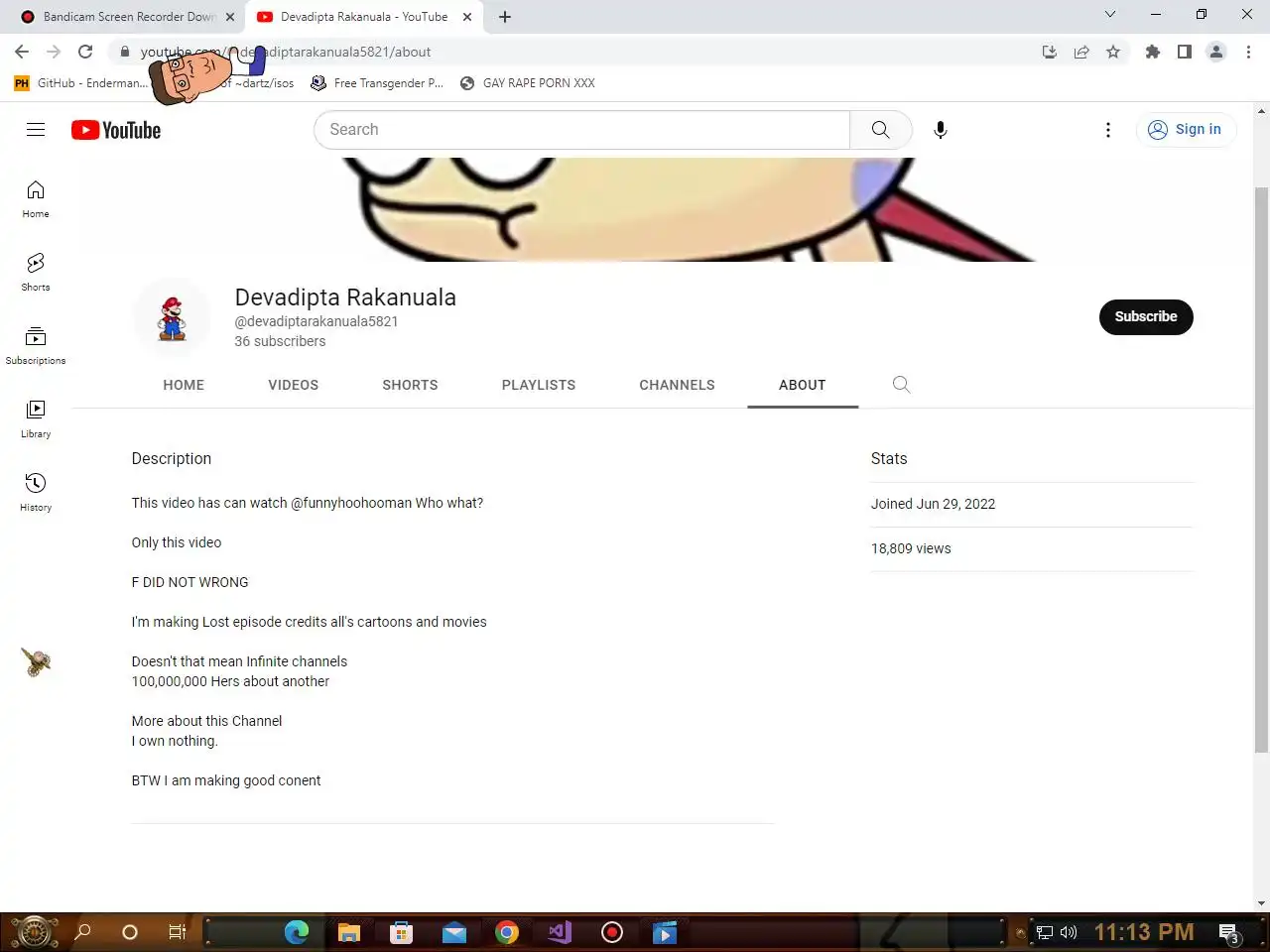
Task: Open the Free Transgender bookmark
Action: [x=377, y=83]
